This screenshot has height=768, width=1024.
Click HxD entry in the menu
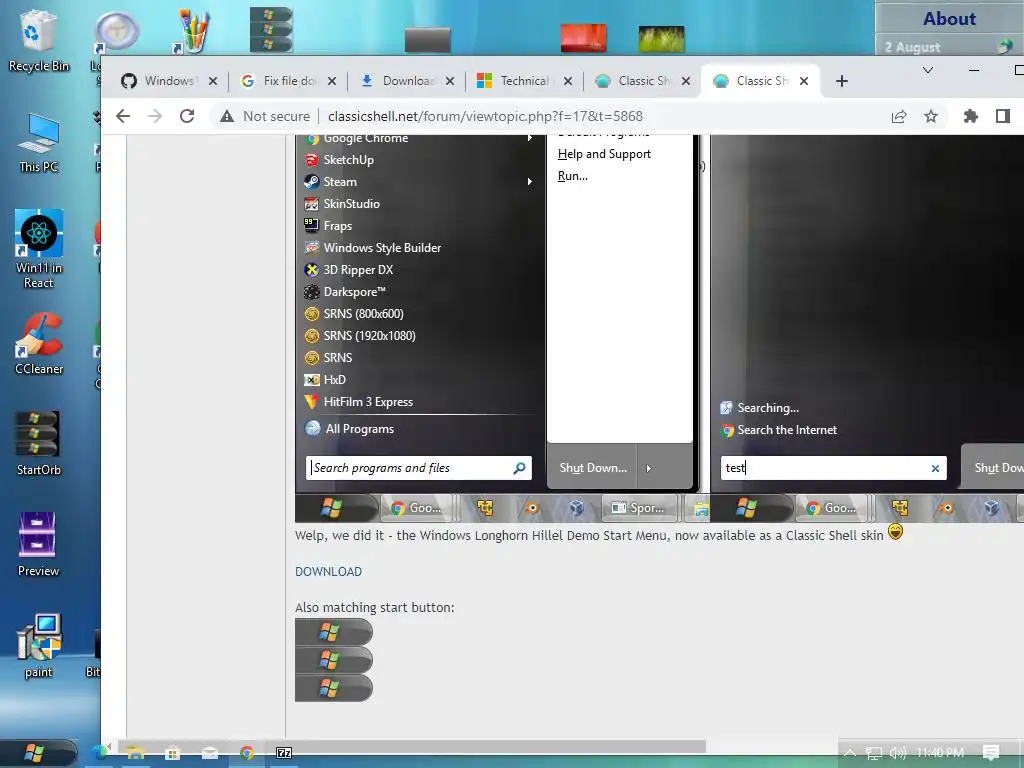pos(334,380)
